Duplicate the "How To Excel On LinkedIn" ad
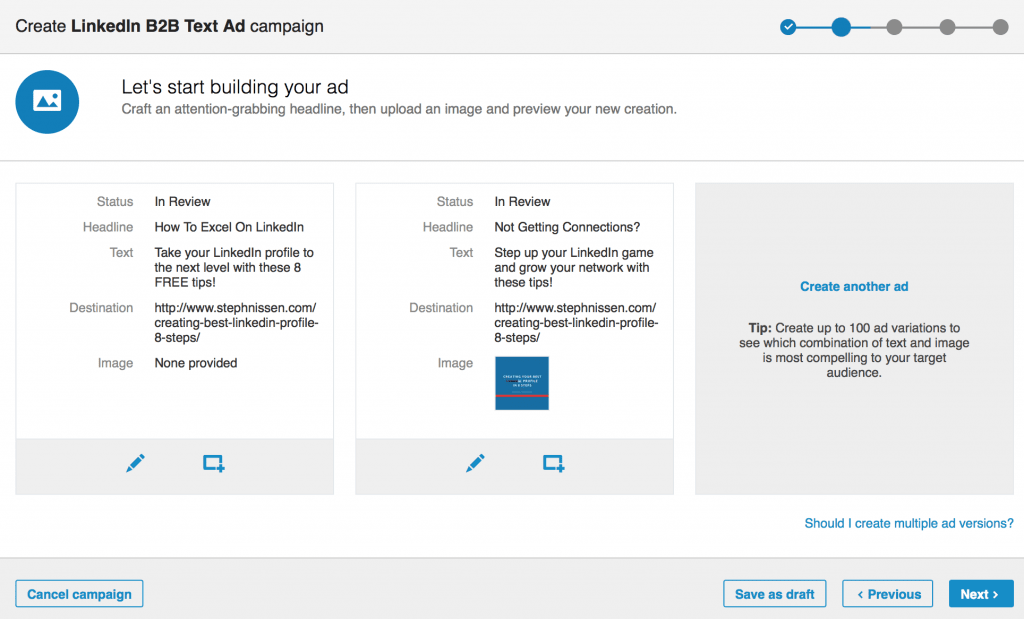 [x=213, y=463]
